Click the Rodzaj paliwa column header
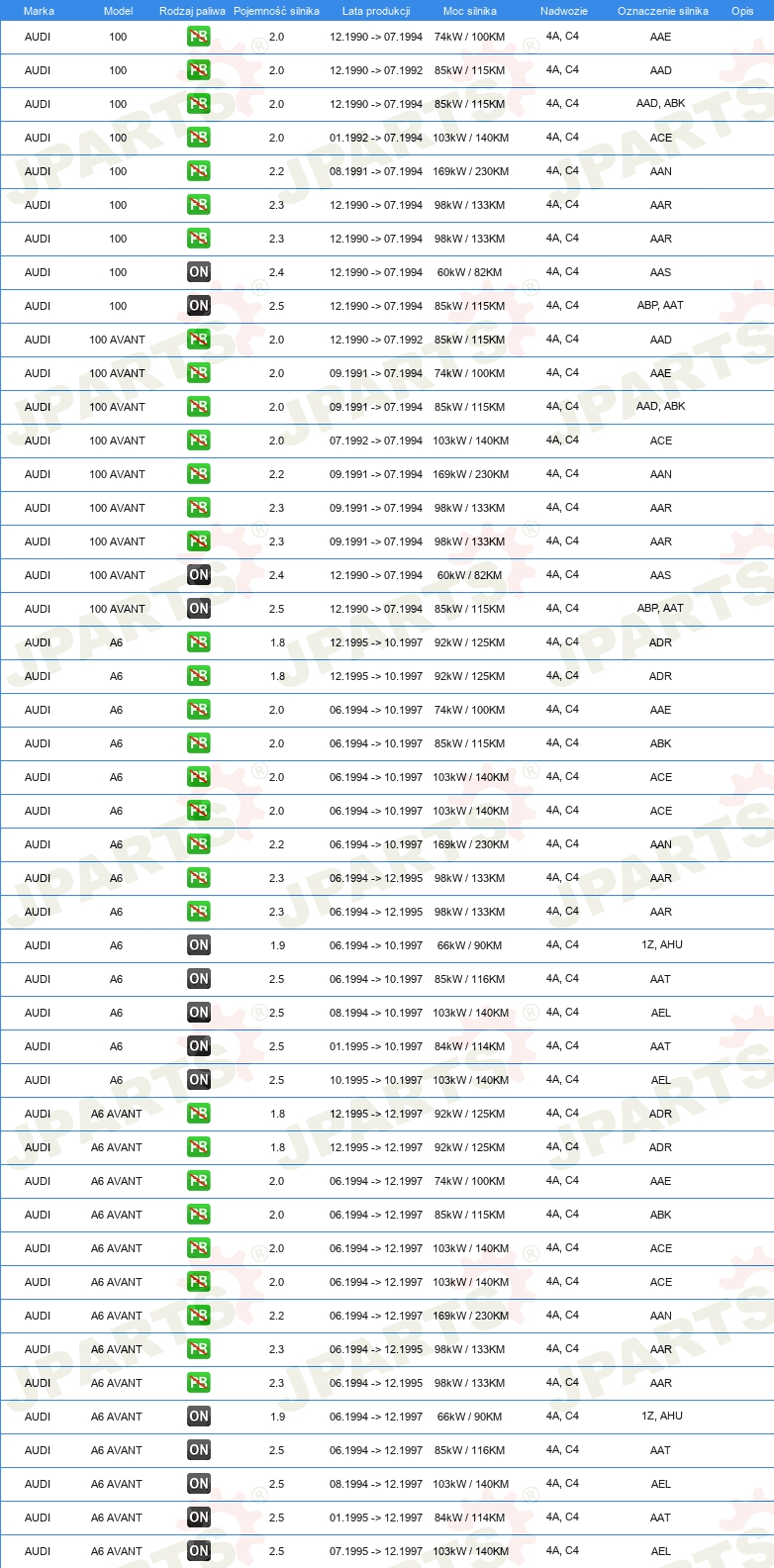The height and width of the screenshot is (1568, 774). click(192, 11)
